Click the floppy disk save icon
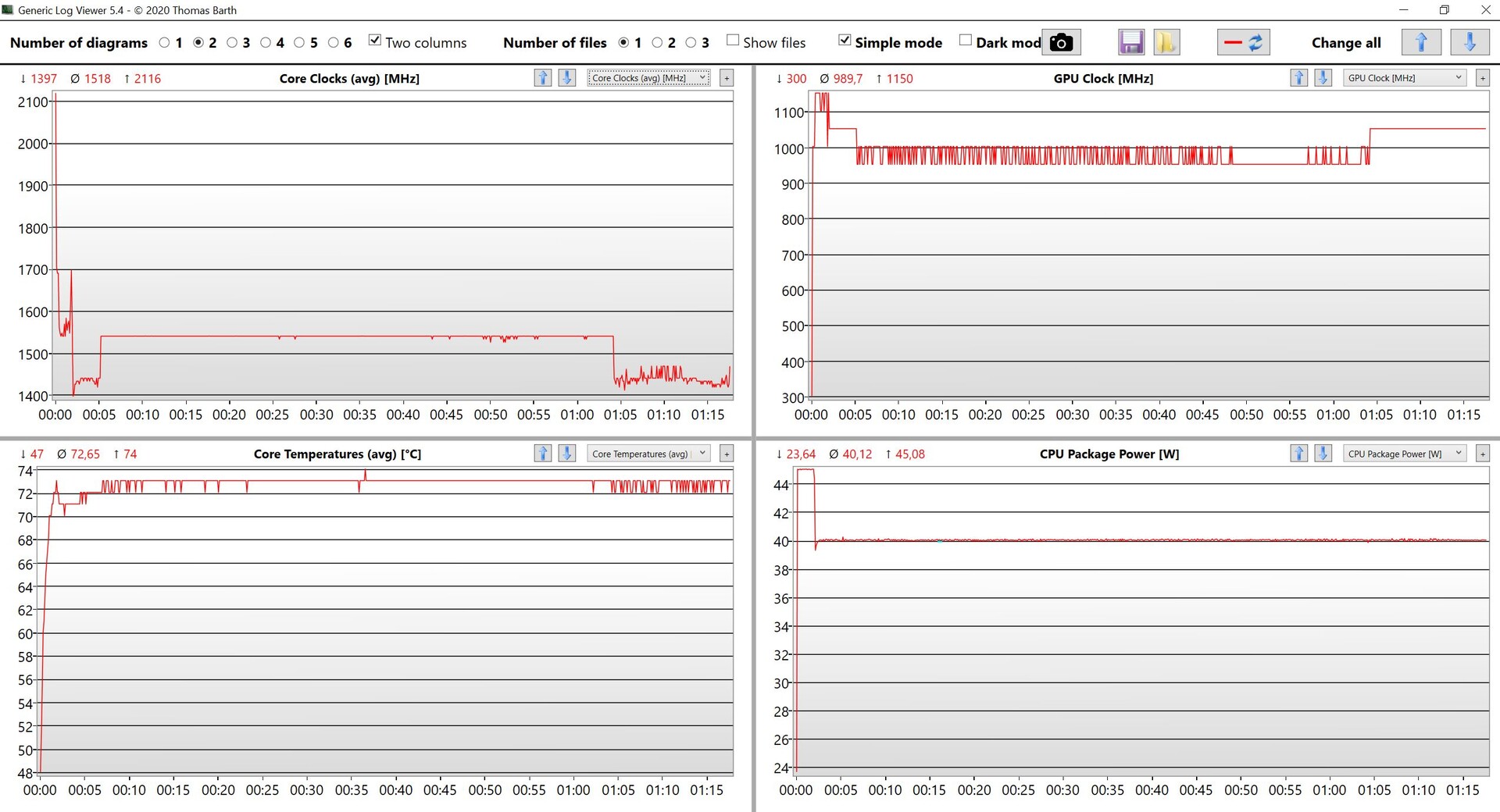This screenshot has height=812, width=1500. [x=1130, y=42]
